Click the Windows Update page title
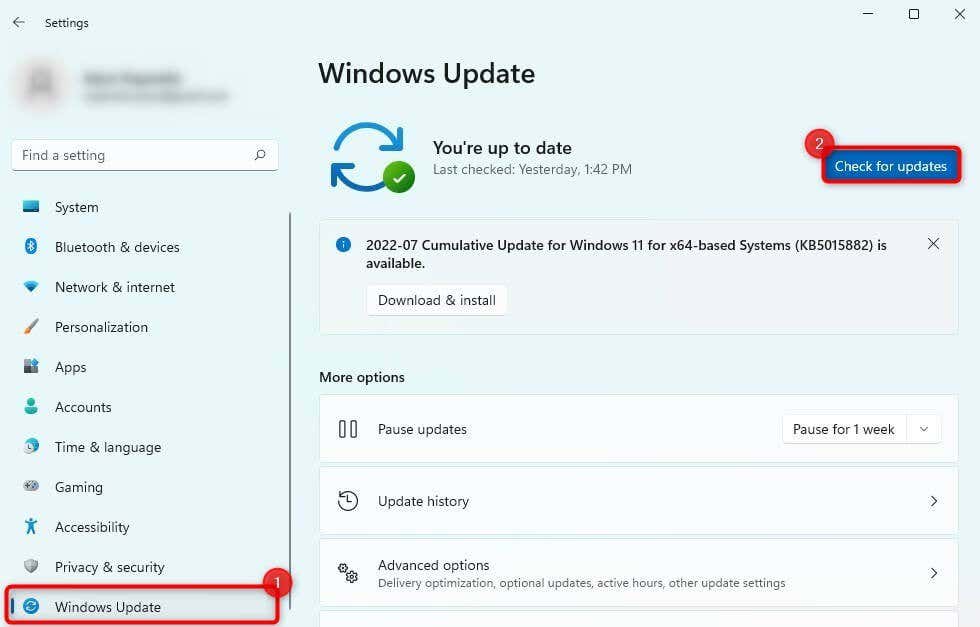This screenshot has height=627, width=980. pyautogui.click(x=426, y=73)
